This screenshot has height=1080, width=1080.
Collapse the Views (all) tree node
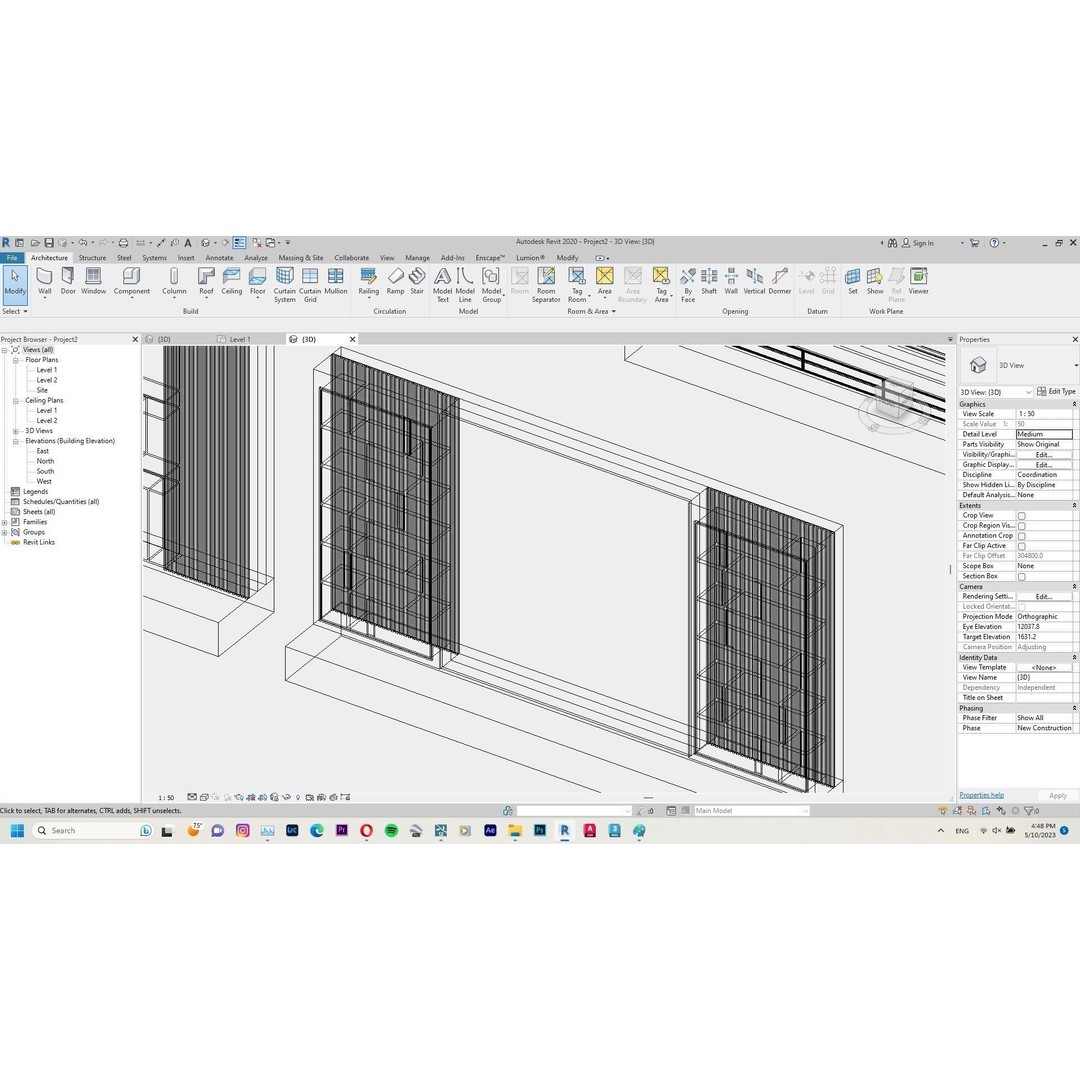4,350
